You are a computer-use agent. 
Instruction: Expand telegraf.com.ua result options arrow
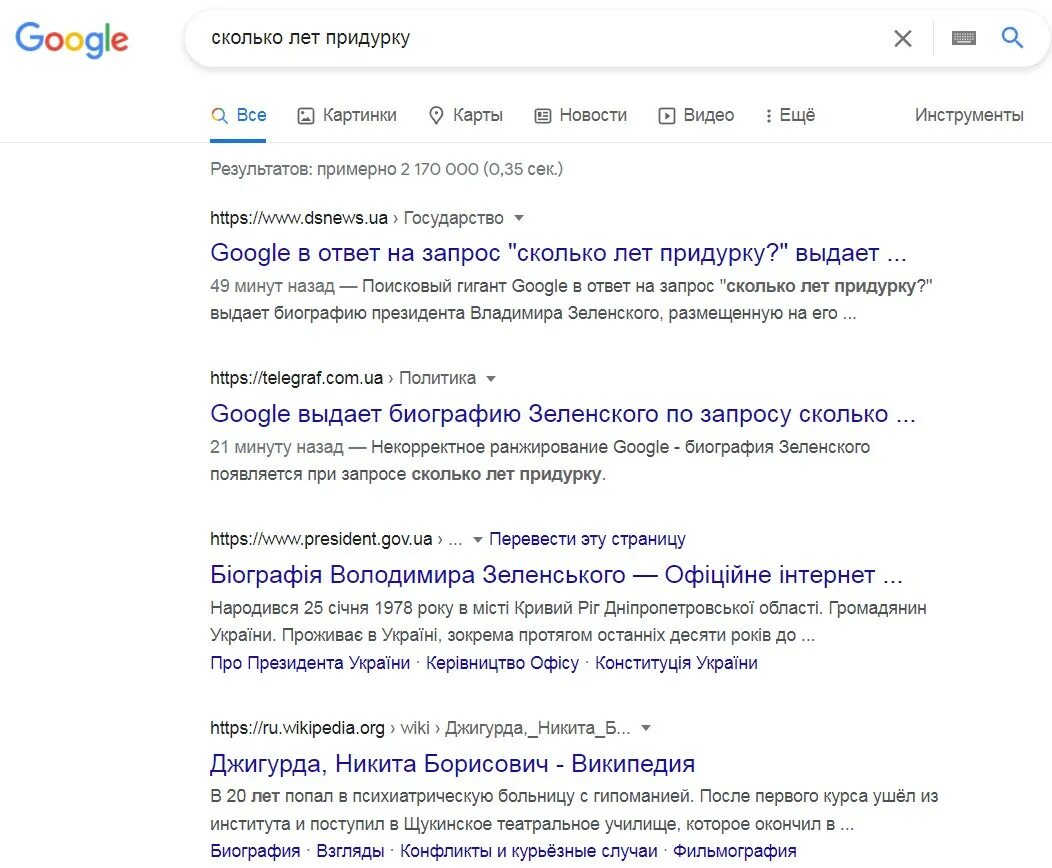[490, 379]
